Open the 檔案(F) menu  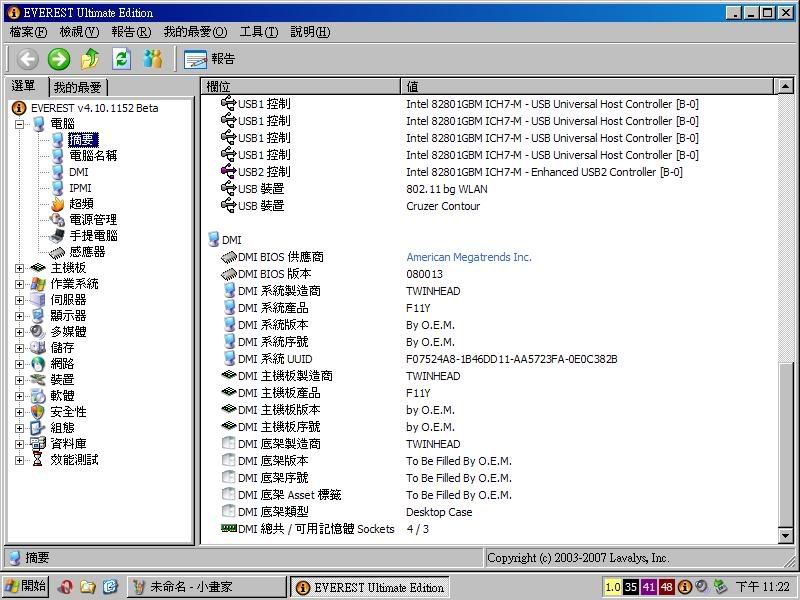(29, 32)
